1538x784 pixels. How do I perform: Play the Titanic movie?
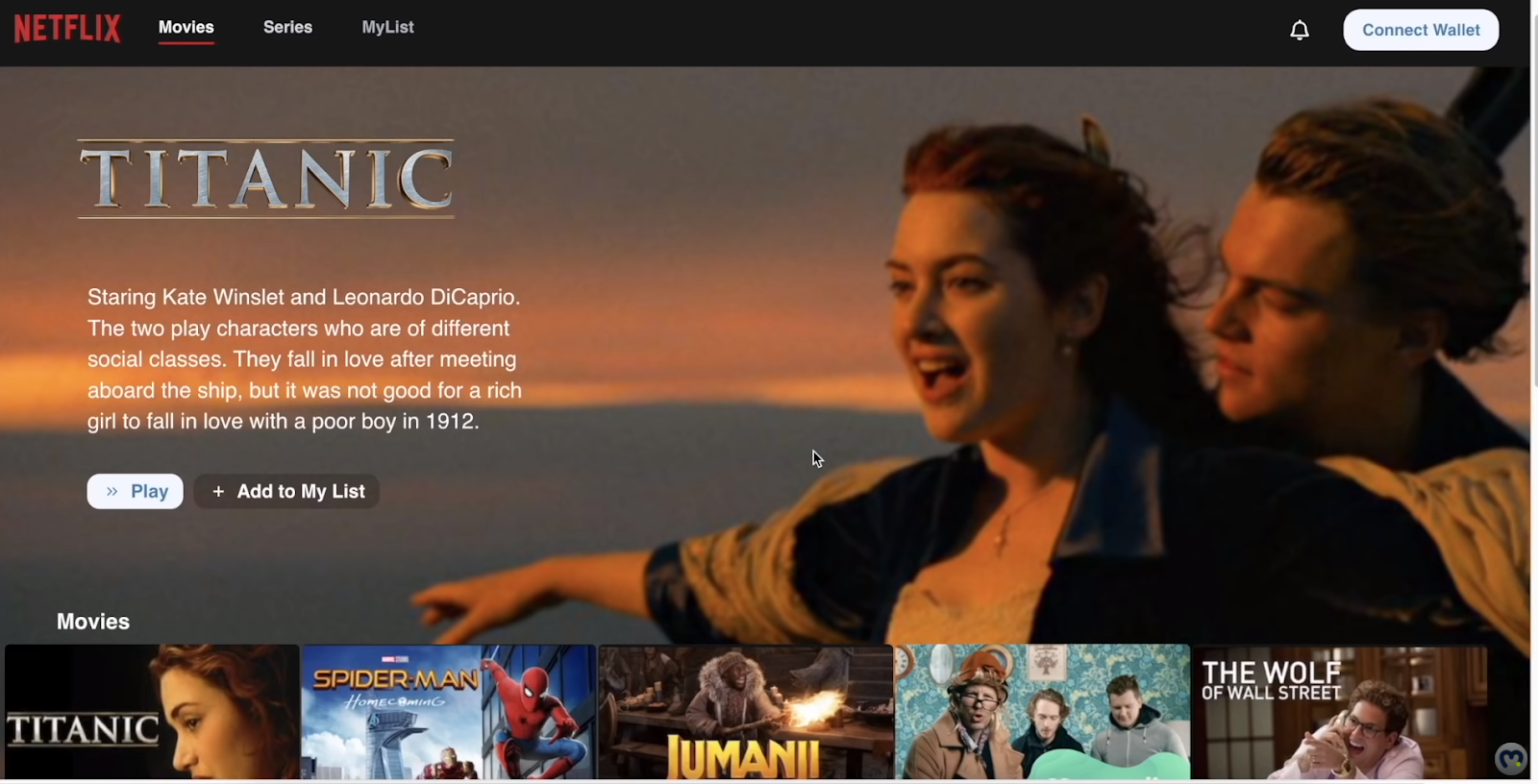point(136,491)
